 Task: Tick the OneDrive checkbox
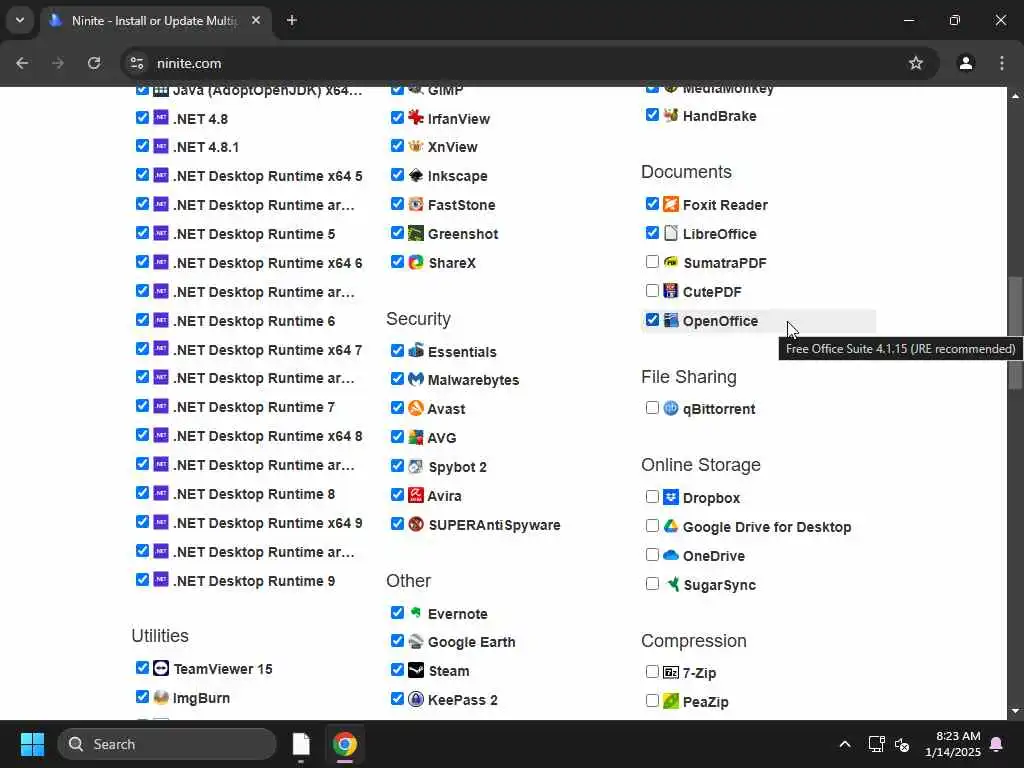652,555
